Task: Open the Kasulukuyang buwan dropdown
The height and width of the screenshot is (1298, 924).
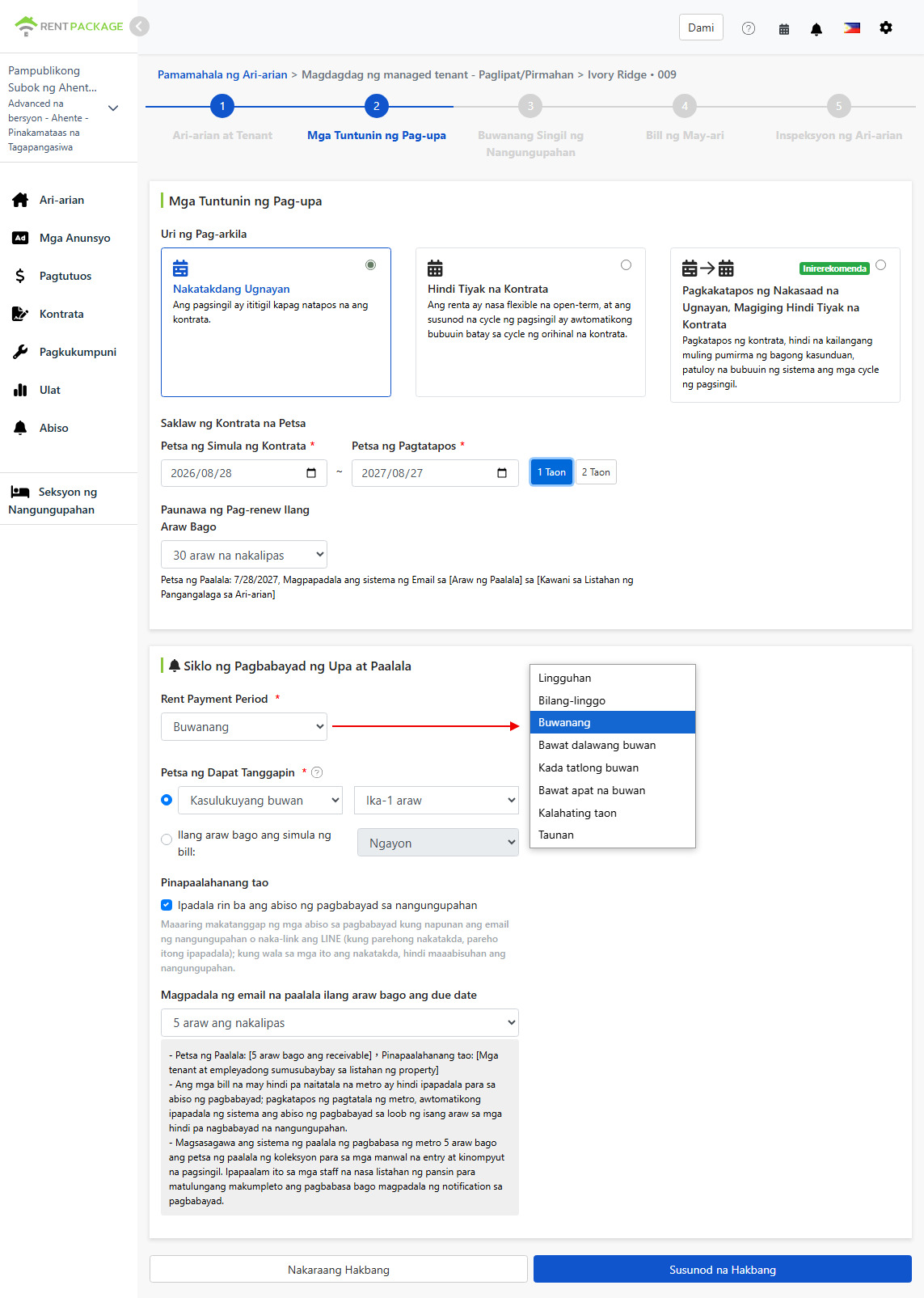Action: tap(260, 800)
